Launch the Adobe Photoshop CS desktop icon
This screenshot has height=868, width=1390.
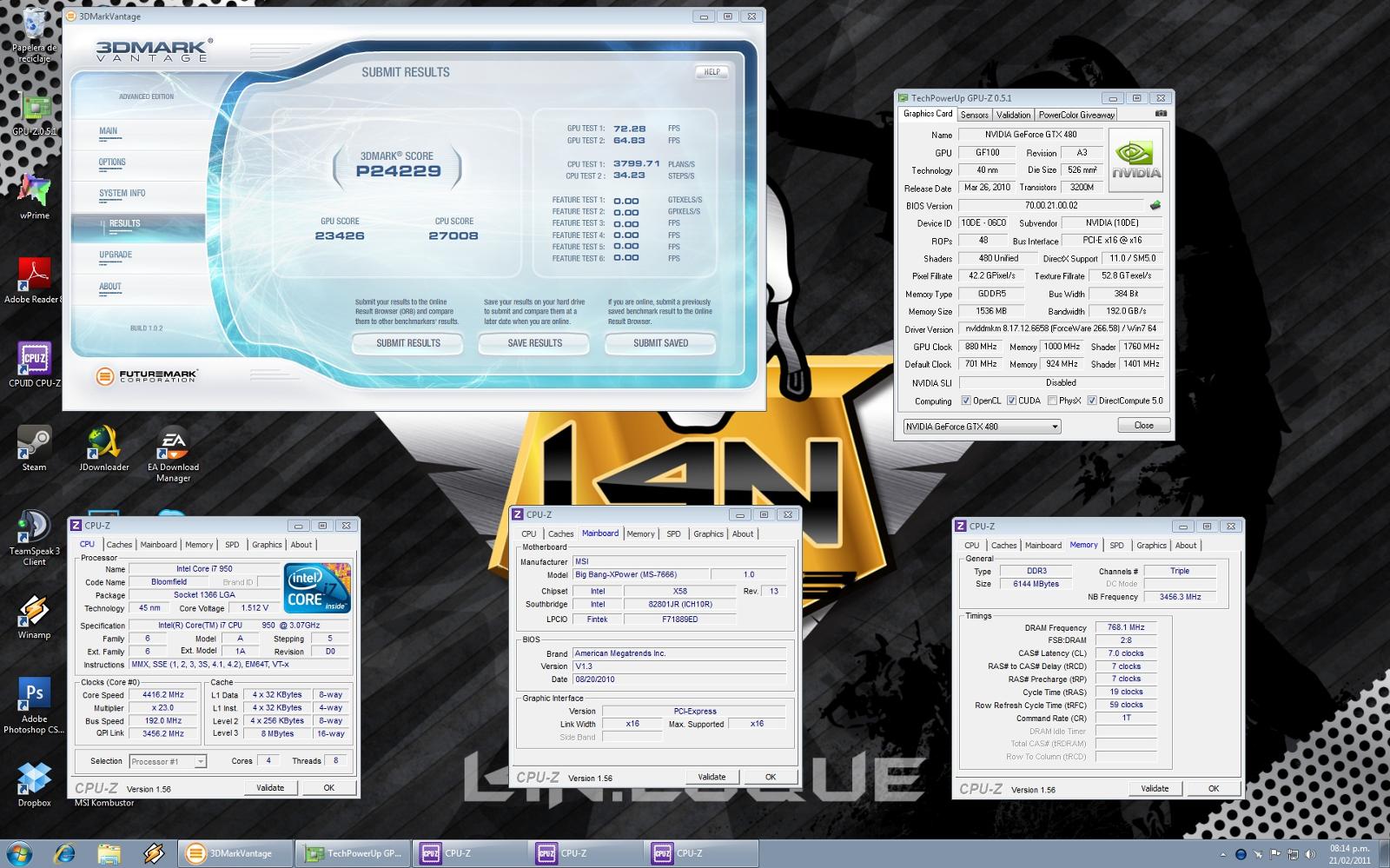35,706
